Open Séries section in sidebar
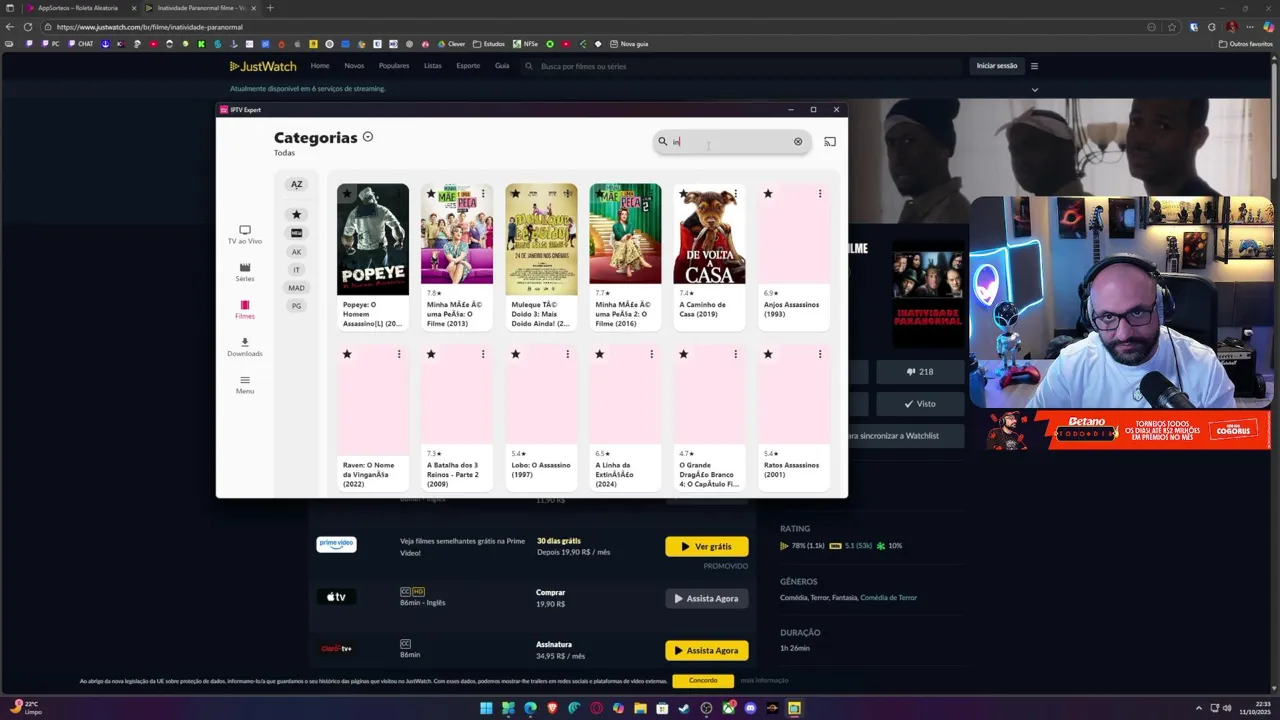 click(x=245, y=272)
